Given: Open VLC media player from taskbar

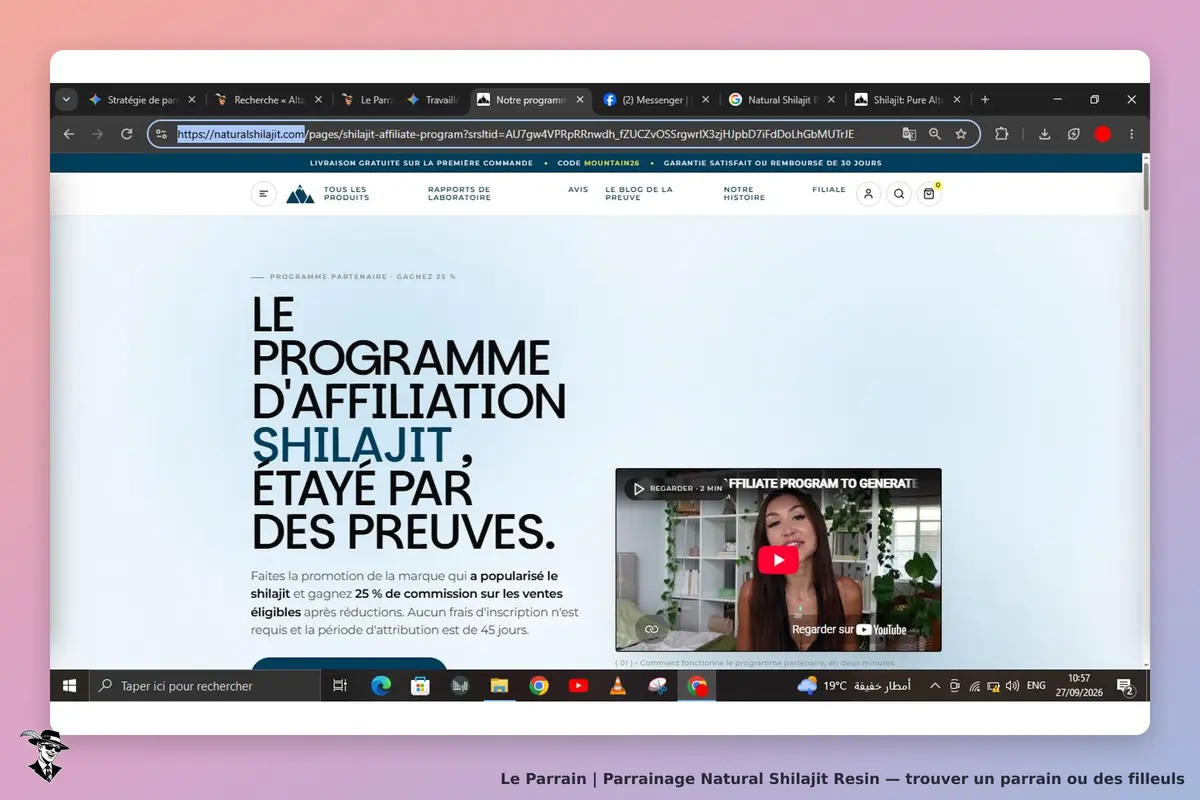Looking at the screenshot, I should pos(618,686).
